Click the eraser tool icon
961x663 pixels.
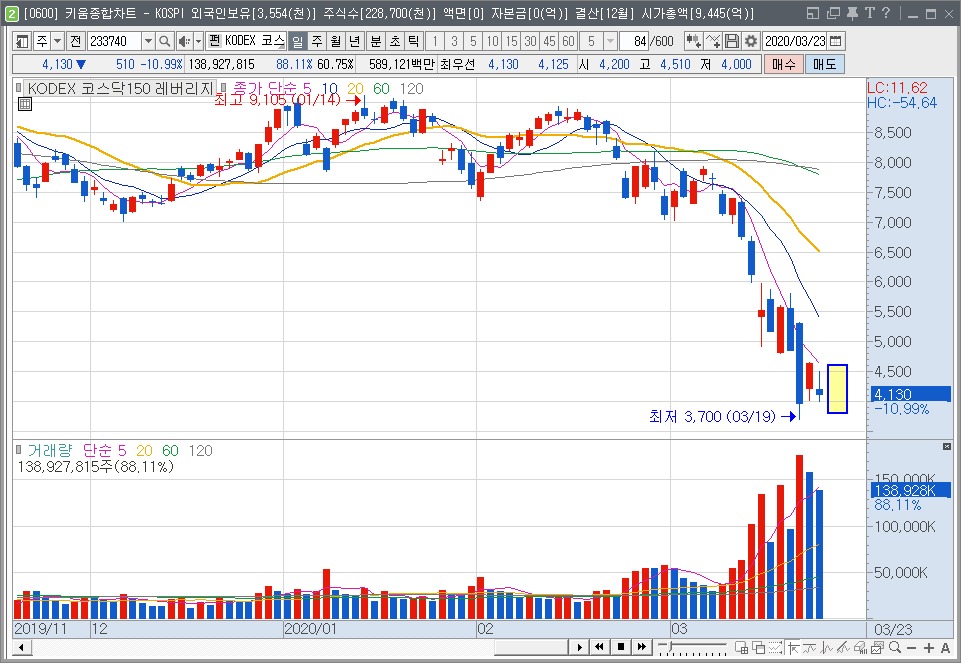pyautogui.click(x=861, y=647)
